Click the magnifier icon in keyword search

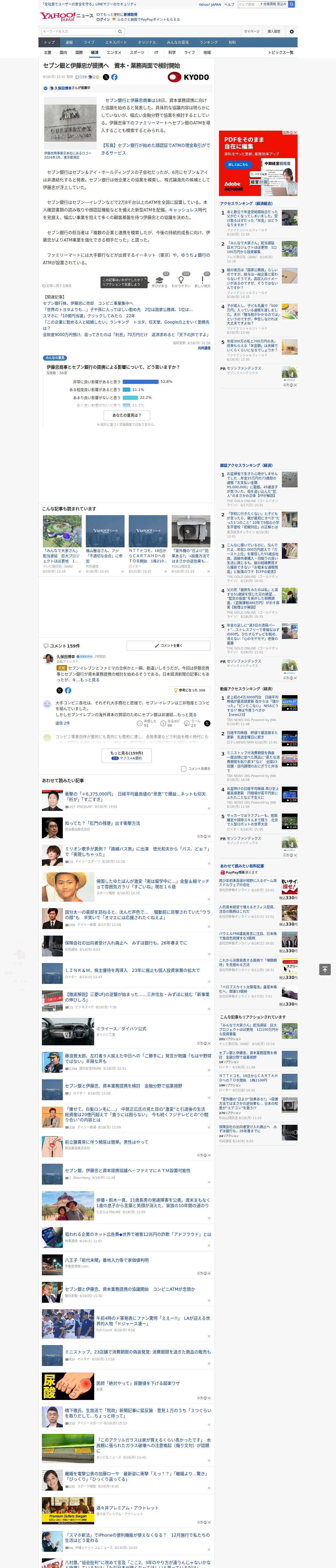pyautogui.click(x=120, y=32)
